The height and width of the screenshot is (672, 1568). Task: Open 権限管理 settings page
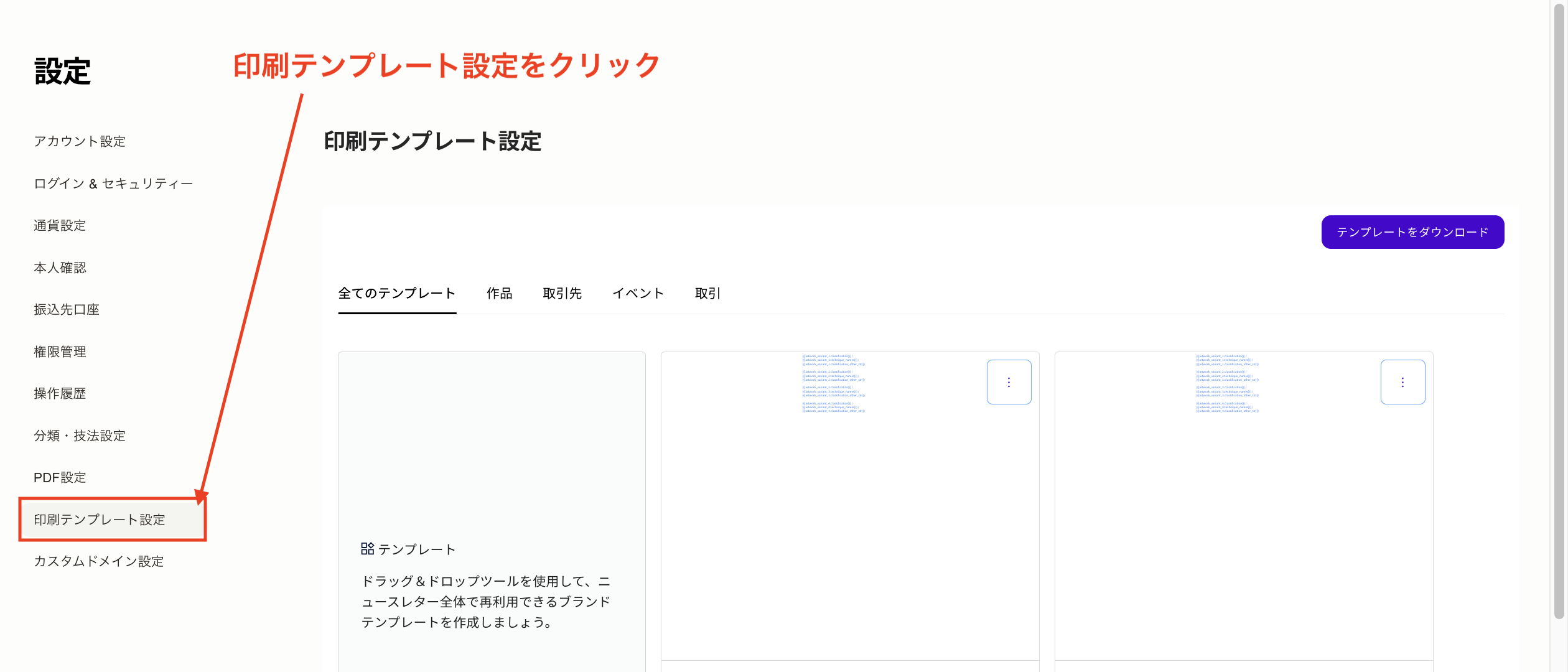click(60, 352)
